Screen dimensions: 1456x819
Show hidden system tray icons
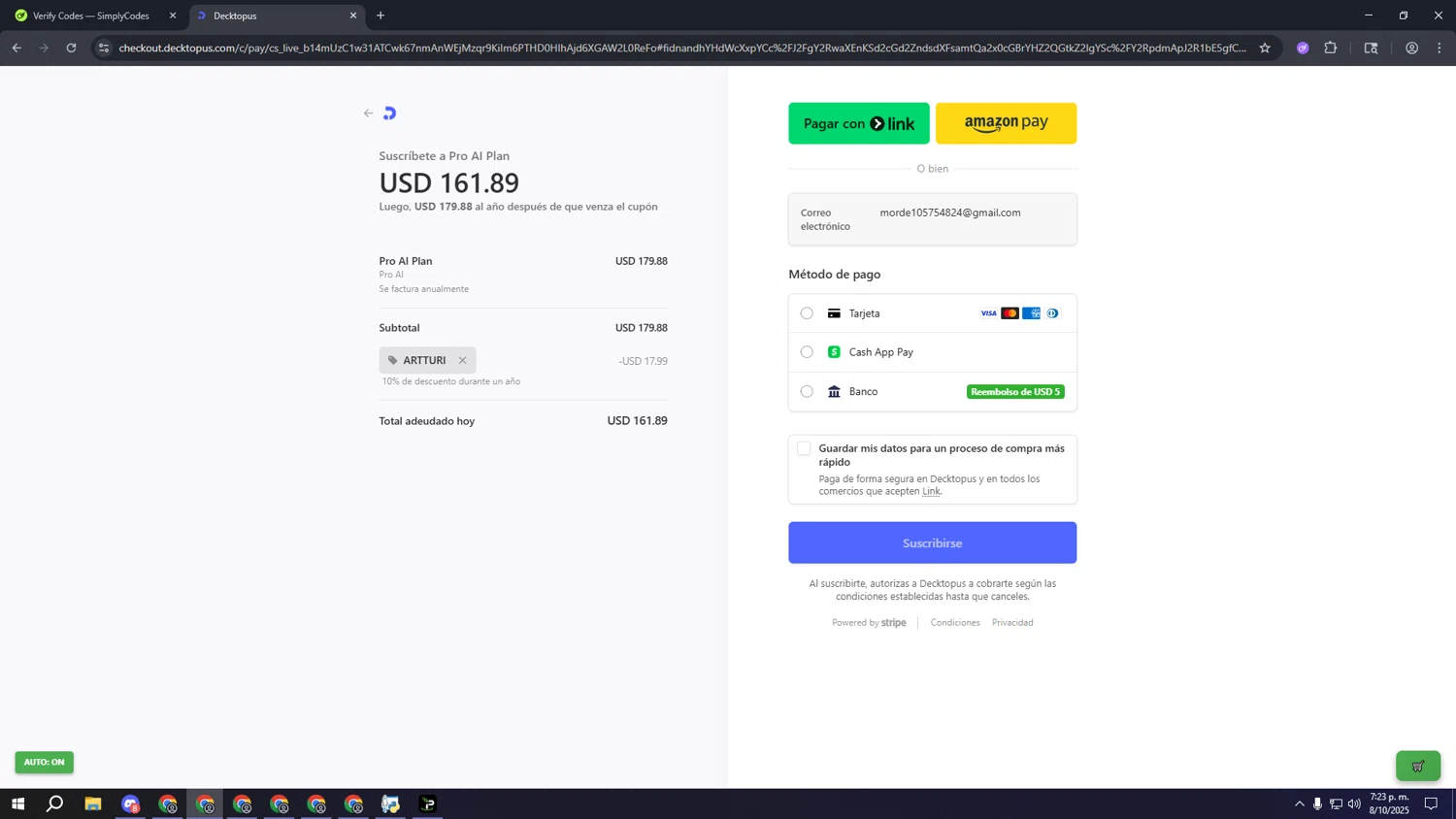click(x=1299, y=803)
